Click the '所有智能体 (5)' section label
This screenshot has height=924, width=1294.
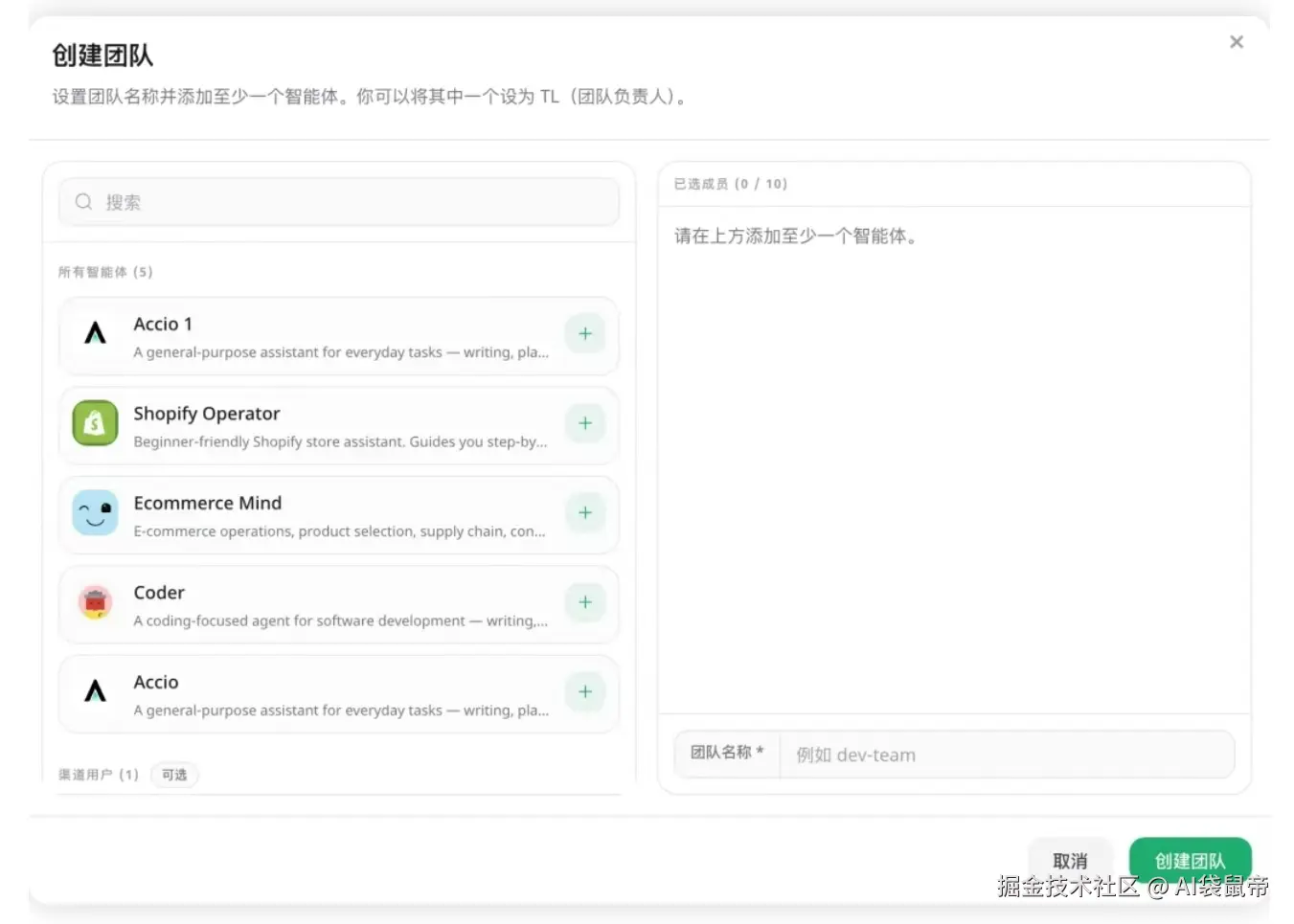click(105, 272)
